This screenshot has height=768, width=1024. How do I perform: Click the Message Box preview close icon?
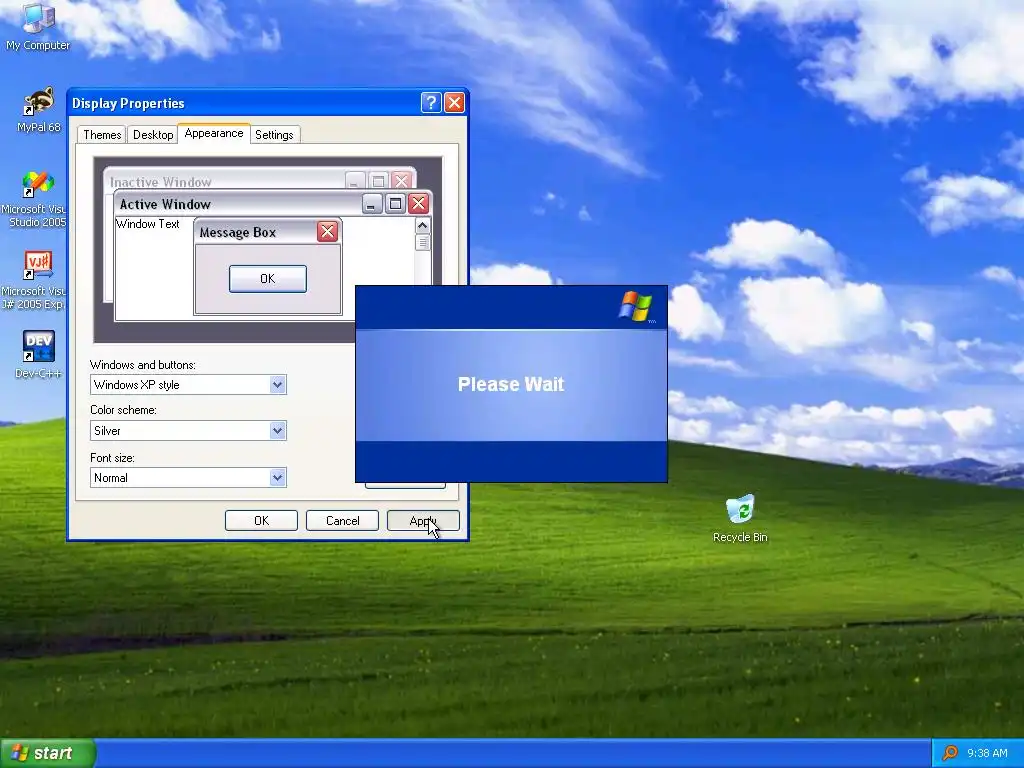point(327,231)
